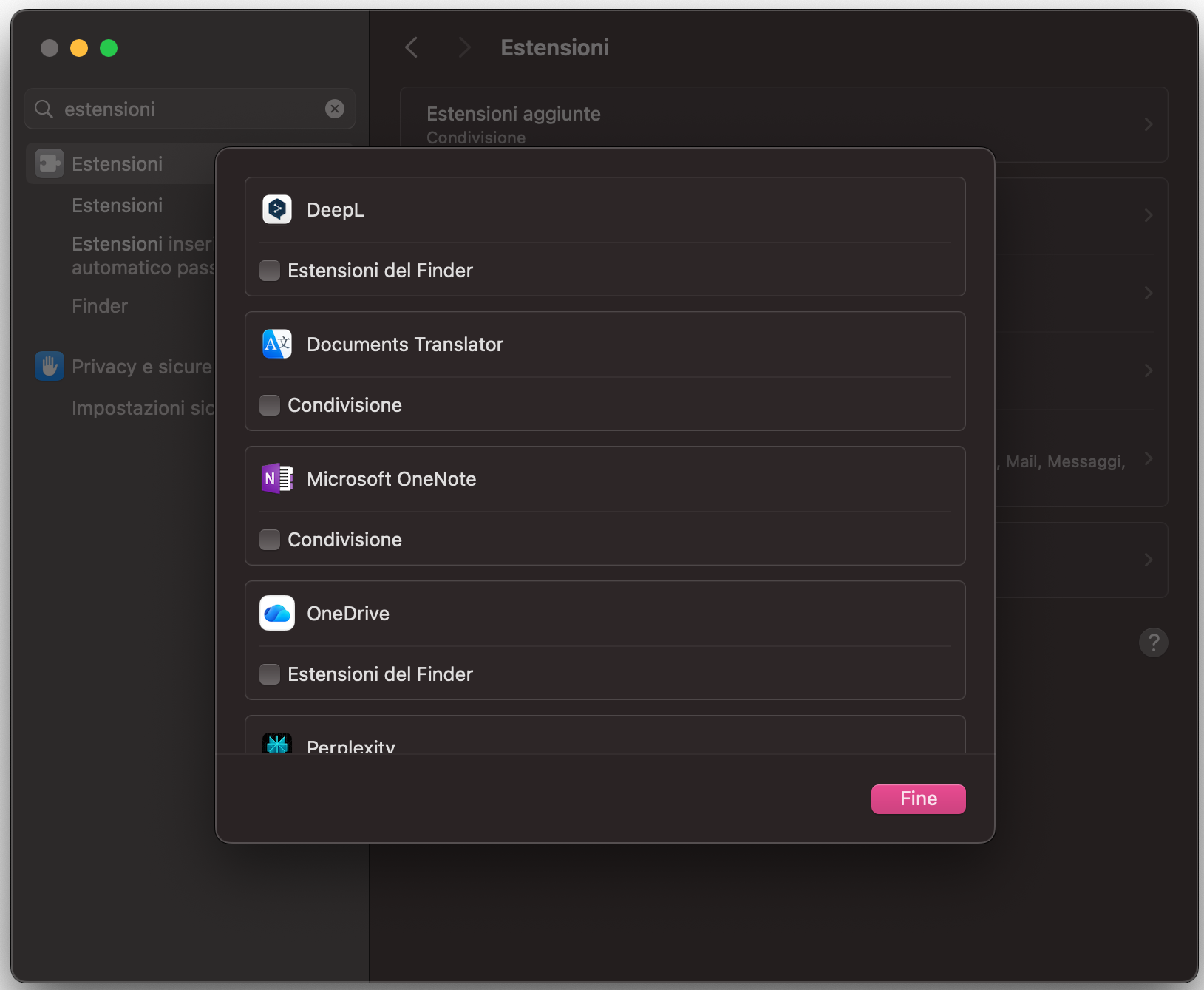1204x990 pixels.
Task: Enable Estensioni del Finder for OneDrive
Action: [x=270, y=674]
